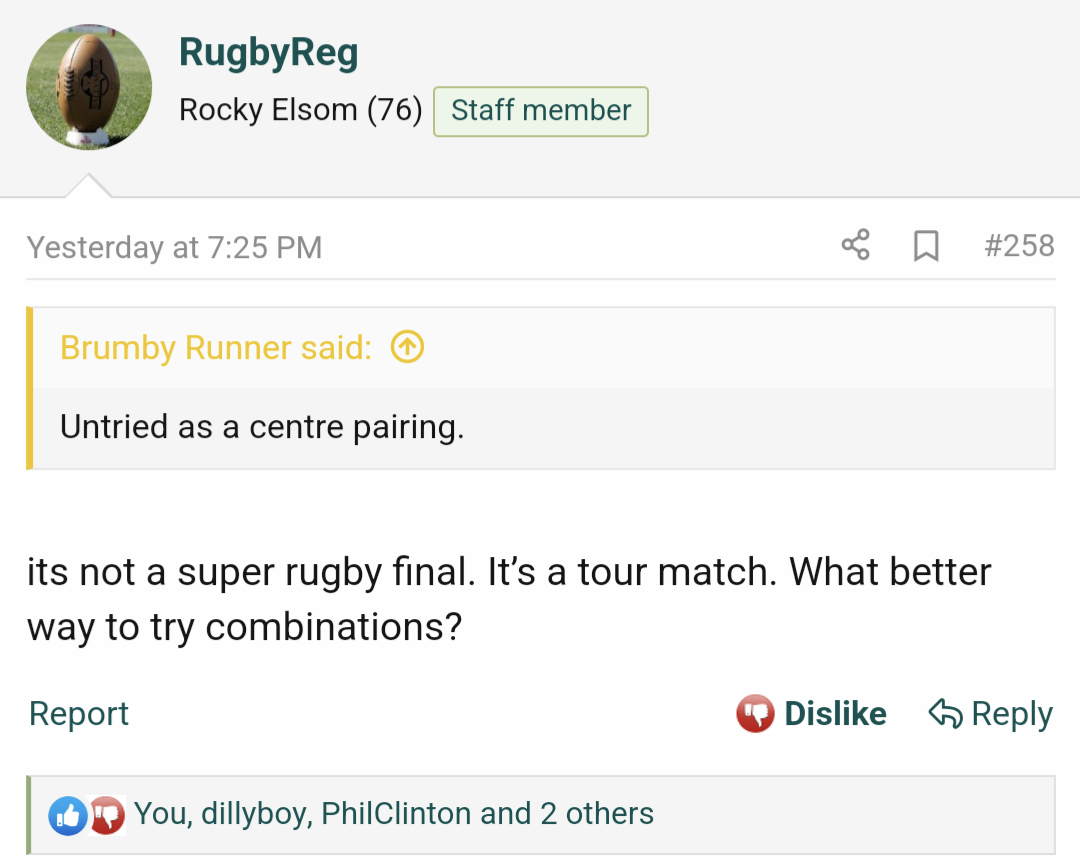The width and height of the screenshot is (1080, 865).
Task: Click the reply arrow icon
Action: 945,714
